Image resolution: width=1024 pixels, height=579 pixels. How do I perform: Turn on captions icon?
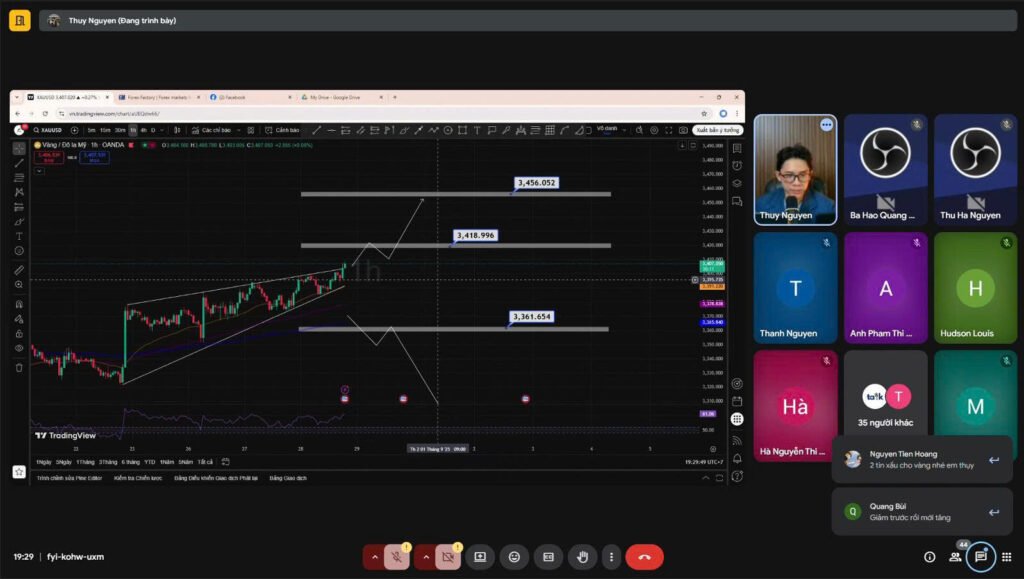(548, 557)
